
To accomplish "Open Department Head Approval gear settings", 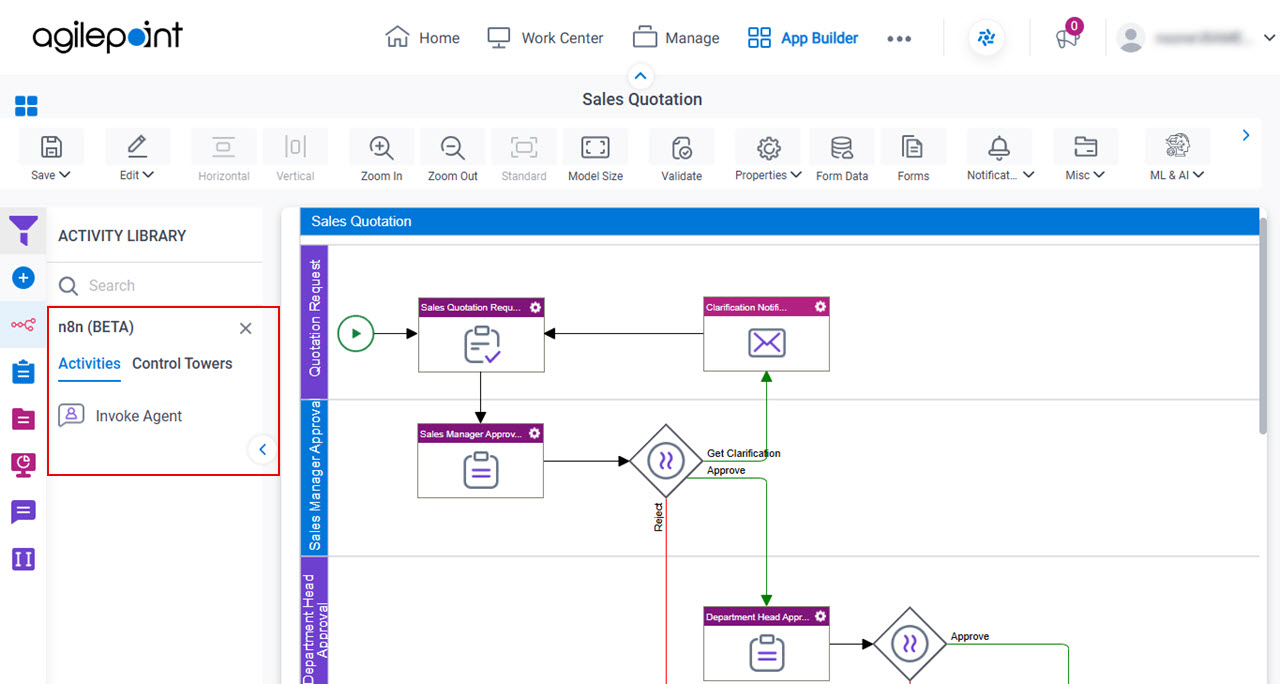I will pos(820,617).
